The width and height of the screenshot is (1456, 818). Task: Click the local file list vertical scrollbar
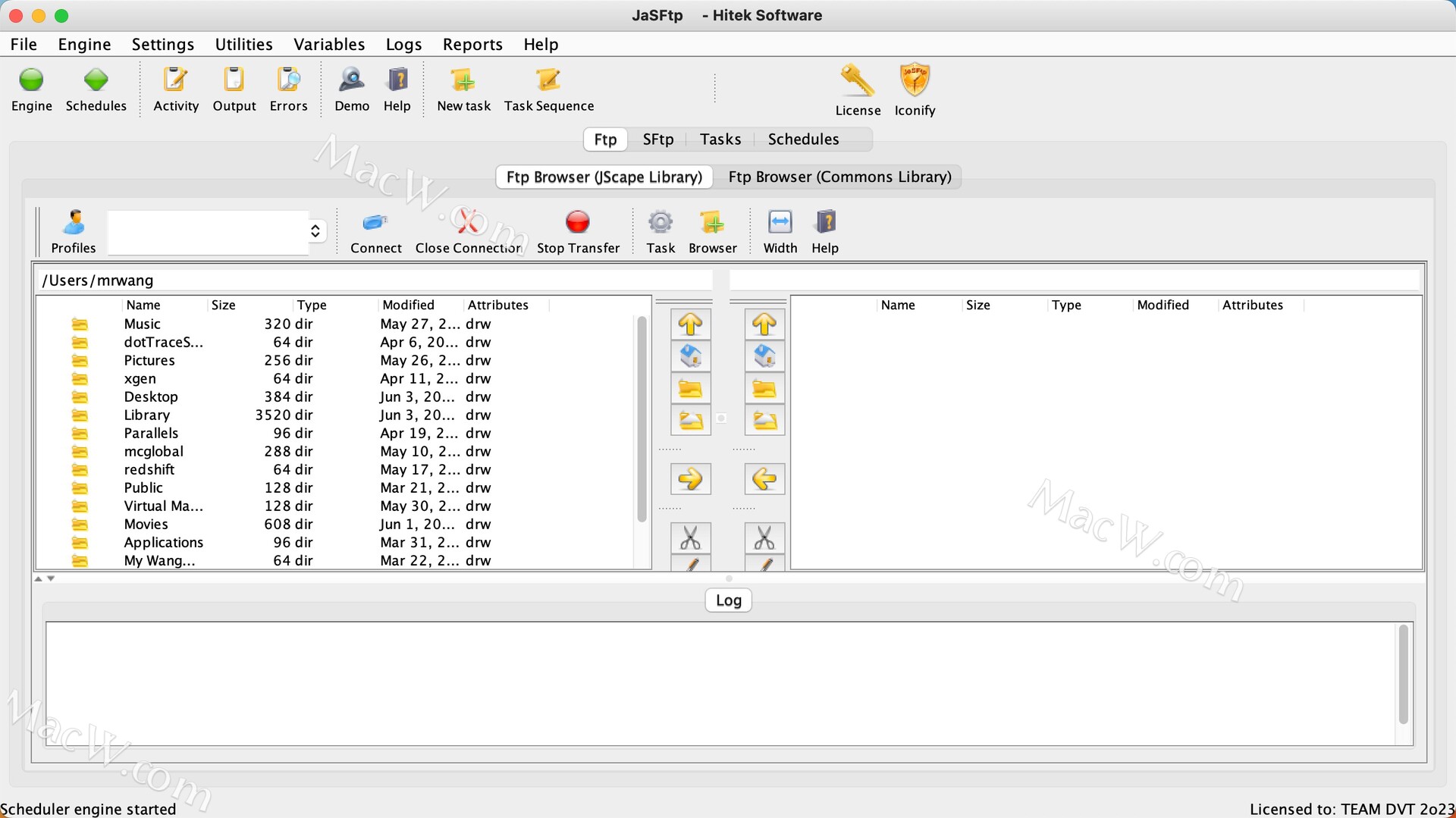pyautogui.click(x=642, y=419)
